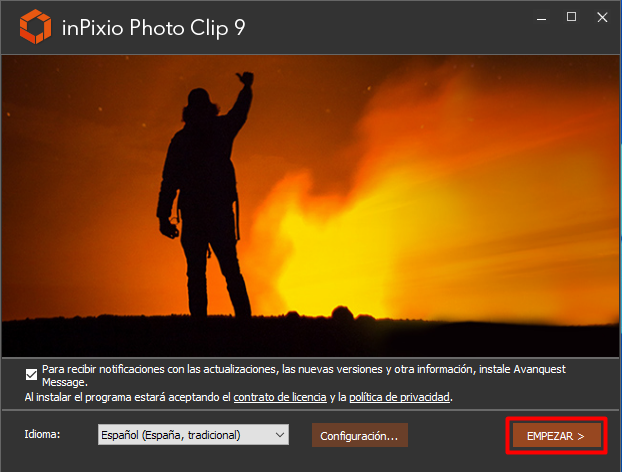Viewport: 622px width, 472px height.
Task: Open the Idioma language dropdown
Action: pos(193,435)
